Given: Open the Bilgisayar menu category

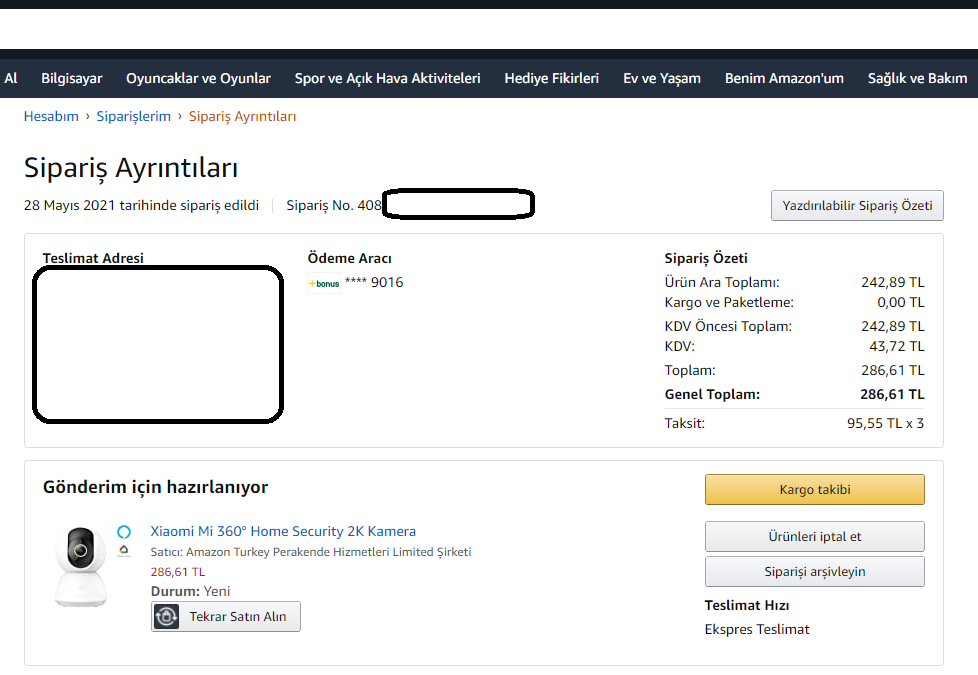Looking at the screenshot, I should click(72, 78).
